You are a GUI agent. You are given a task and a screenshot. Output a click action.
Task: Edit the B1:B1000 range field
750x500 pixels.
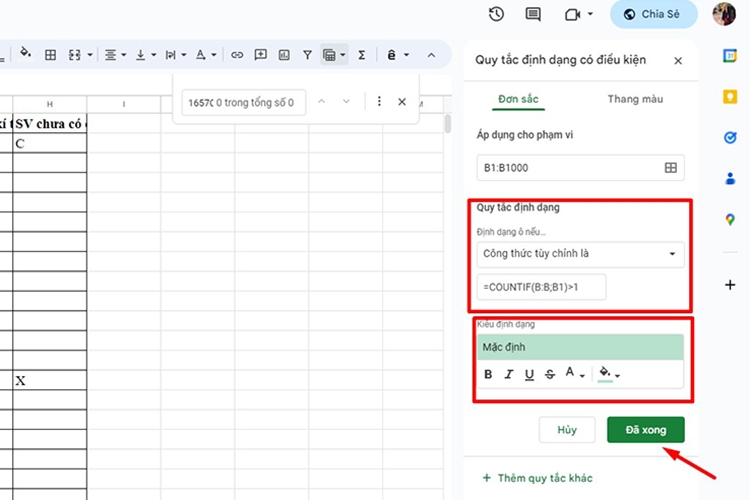tap(580, 167)
